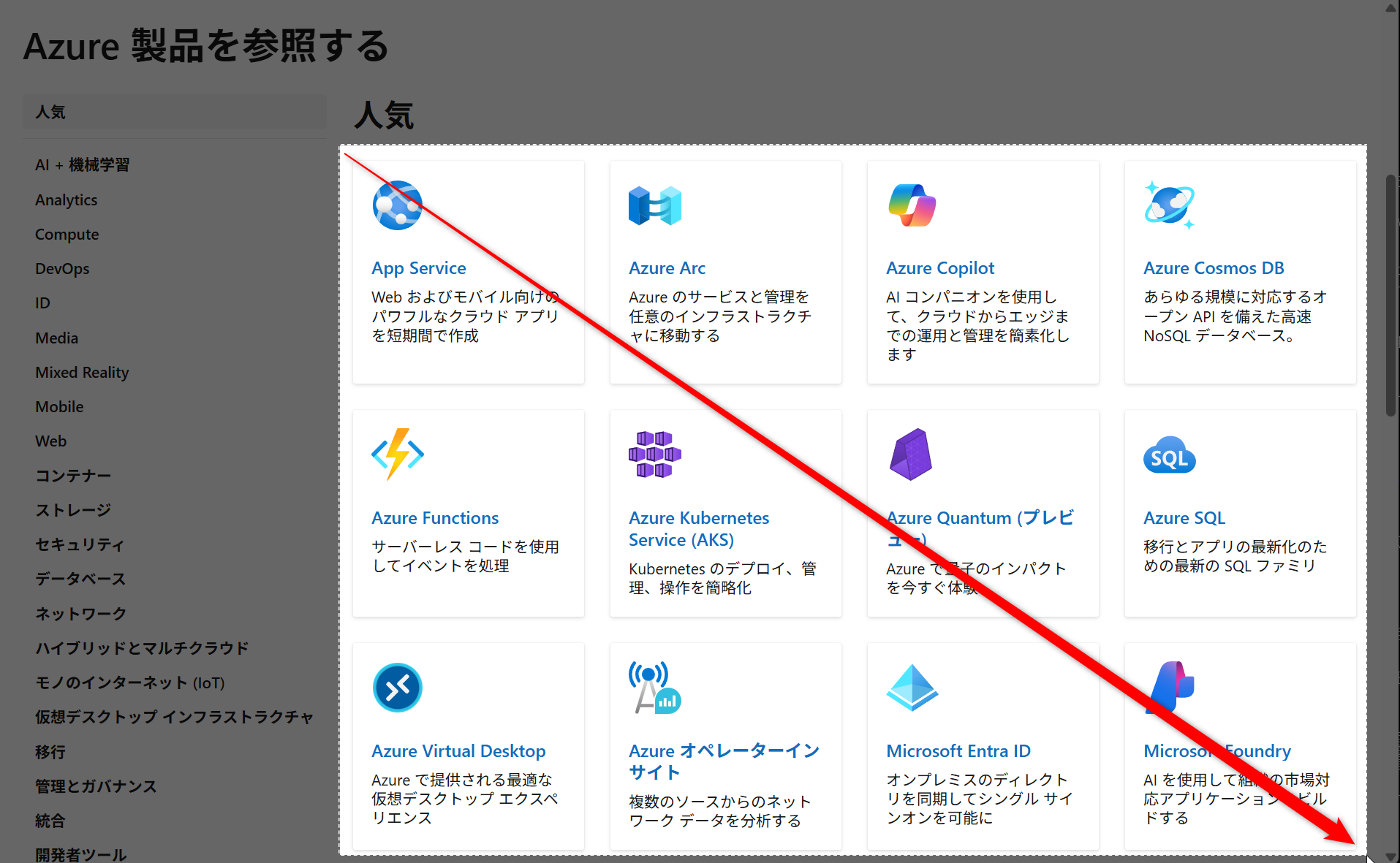
Task: Select the Analytics category in the sidebar
Action: (x=66, y=199)
